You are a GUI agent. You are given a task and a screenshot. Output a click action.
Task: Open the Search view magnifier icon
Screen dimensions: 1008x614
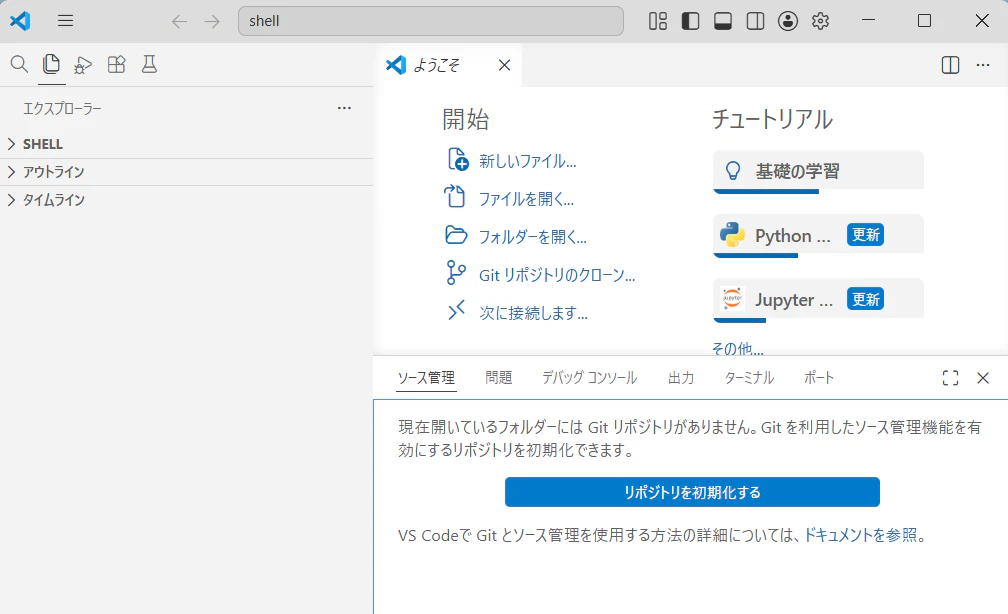[x=19, y=64]
